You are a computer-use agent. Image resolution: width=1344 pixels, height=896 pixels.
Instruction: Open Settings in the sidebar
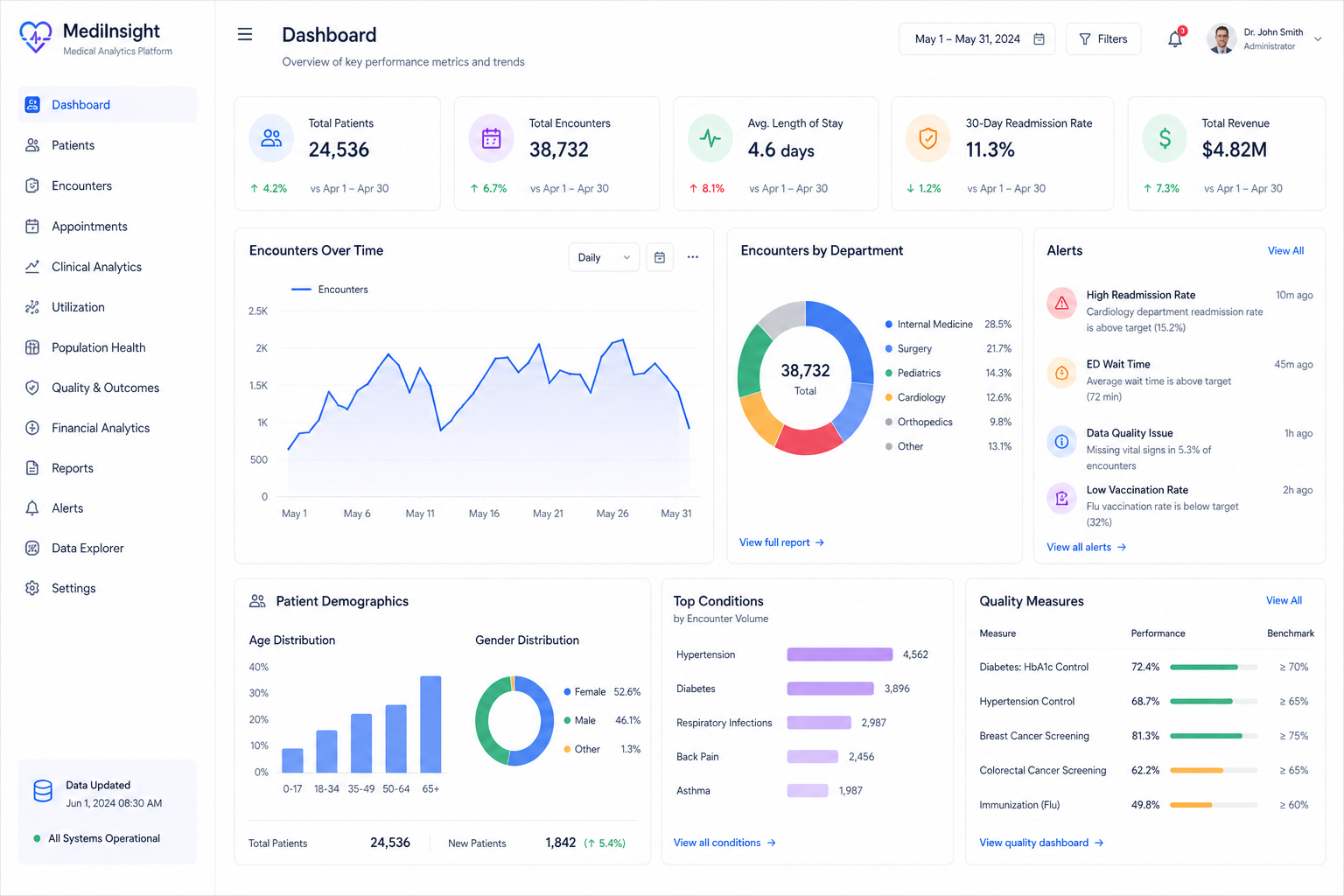[107, 588]
